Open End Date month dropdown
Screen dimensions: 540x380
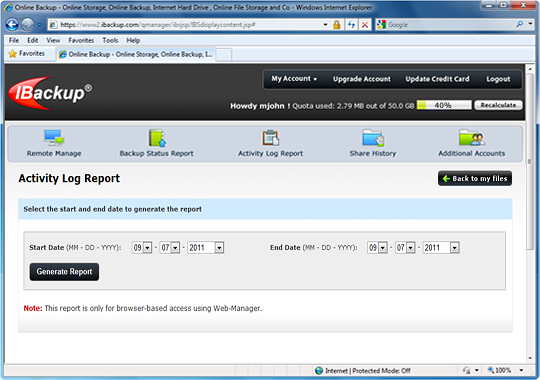tap(382, 248)
